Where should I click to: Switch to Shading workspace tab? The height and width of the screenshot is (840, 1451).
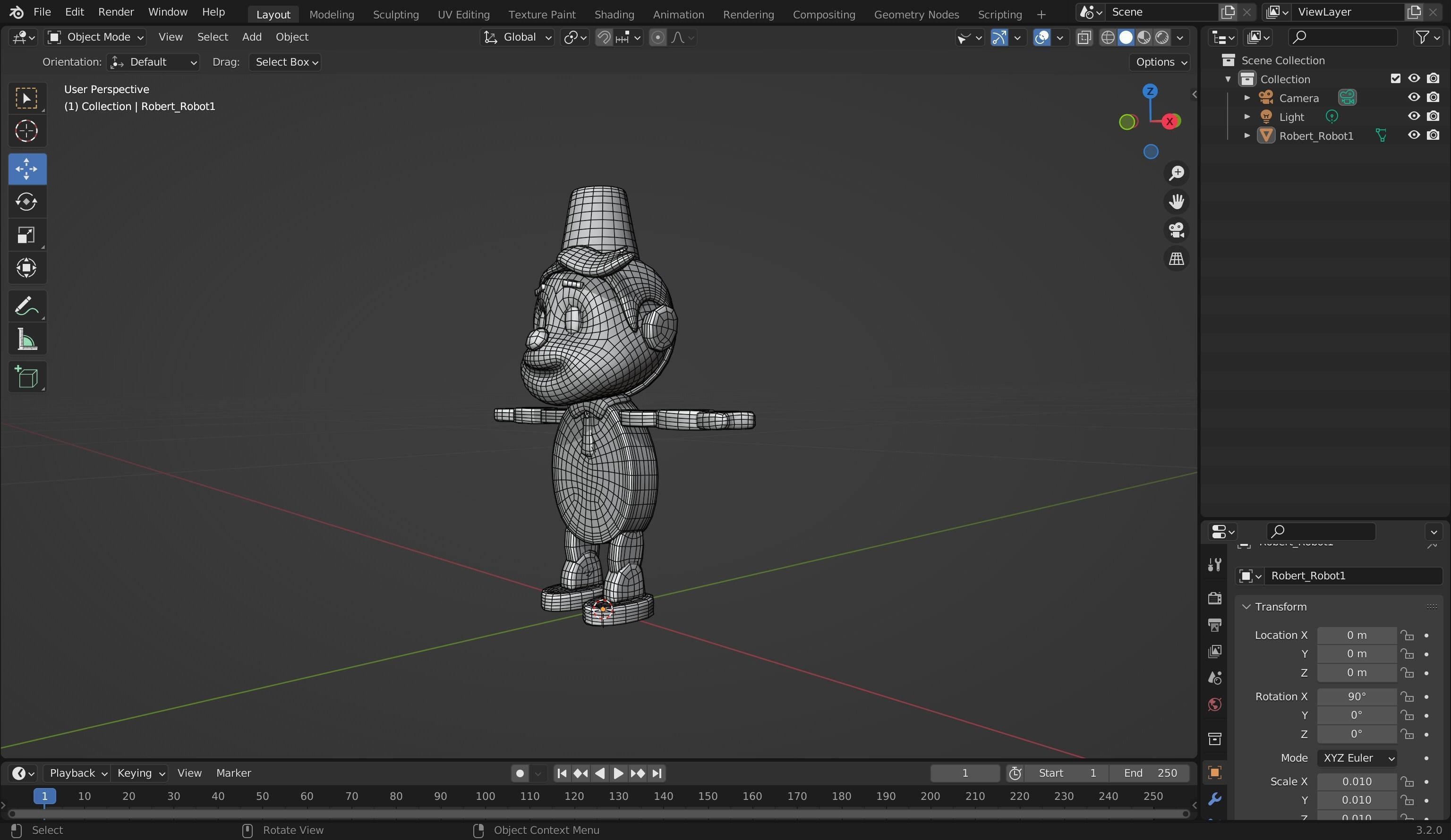[614, 14]
